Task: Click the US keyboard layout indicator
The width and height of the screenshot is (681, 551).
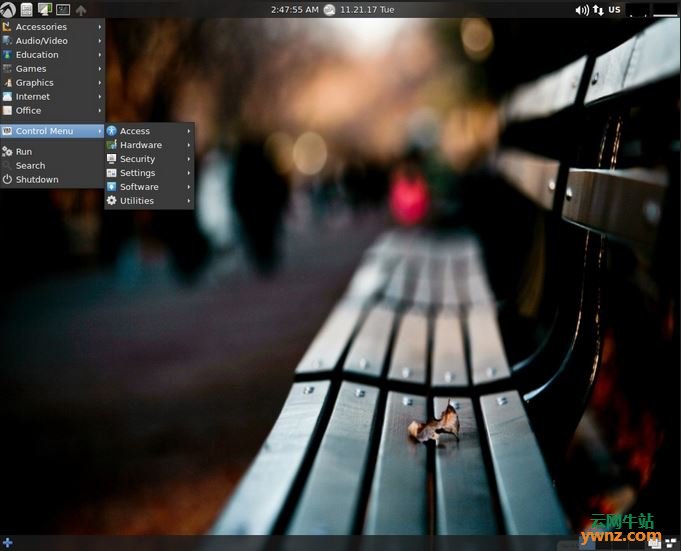Action: coord(614,10)
